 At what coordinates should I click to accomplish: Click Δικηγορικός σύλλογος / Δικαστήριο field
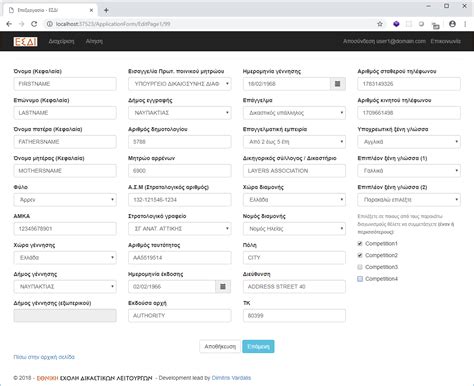click(294, 171)
